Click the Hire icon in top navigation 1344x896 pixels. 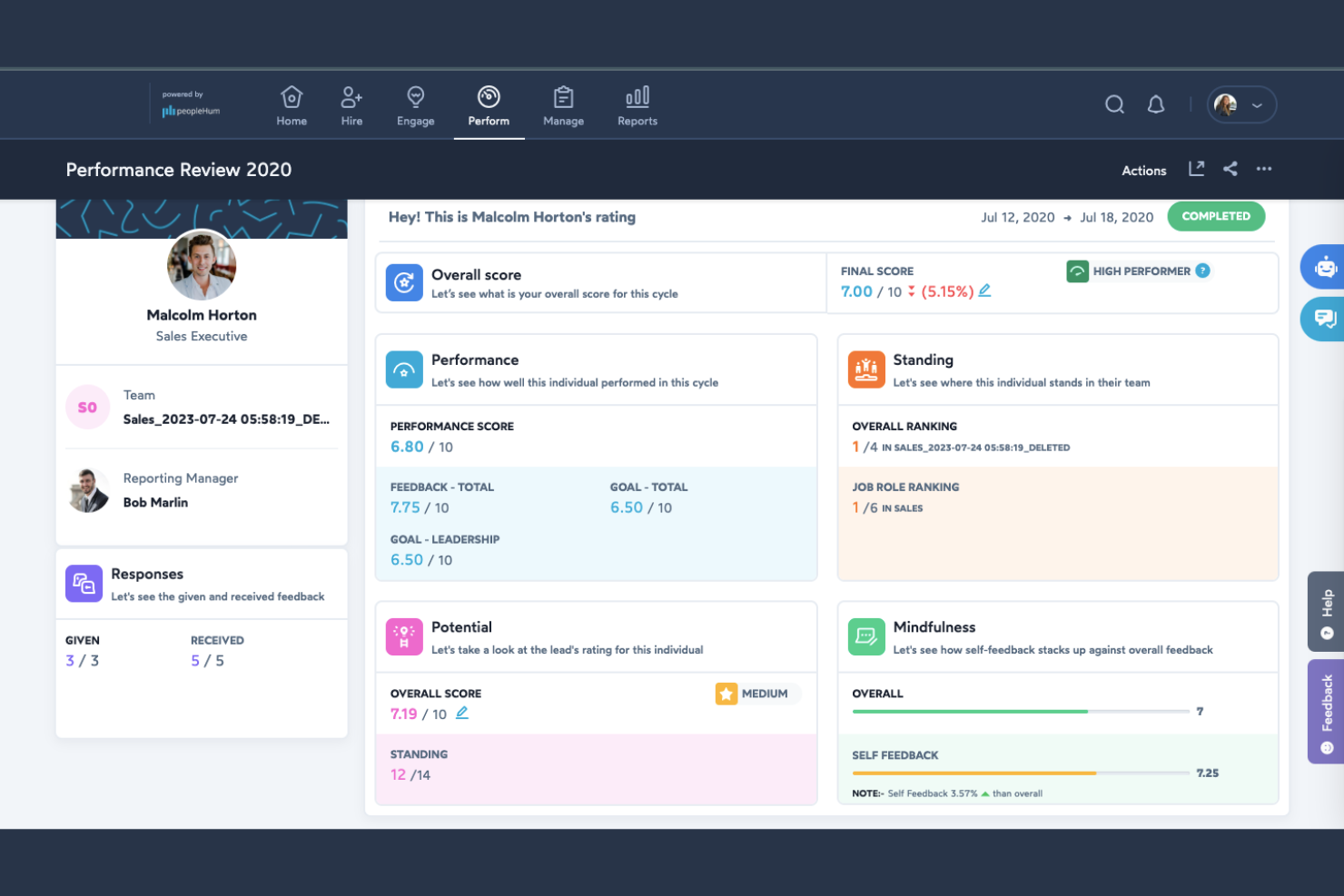click(351, 104)
